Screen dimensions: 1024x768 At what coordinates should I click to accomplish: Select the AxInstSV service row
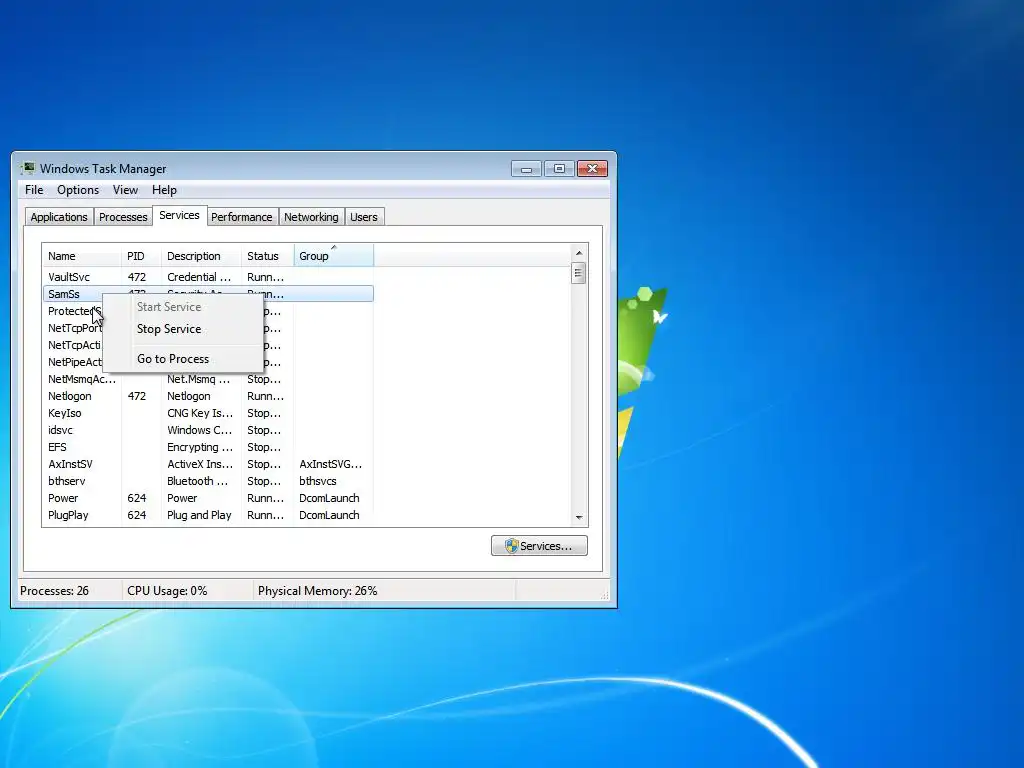click(208, 464)
